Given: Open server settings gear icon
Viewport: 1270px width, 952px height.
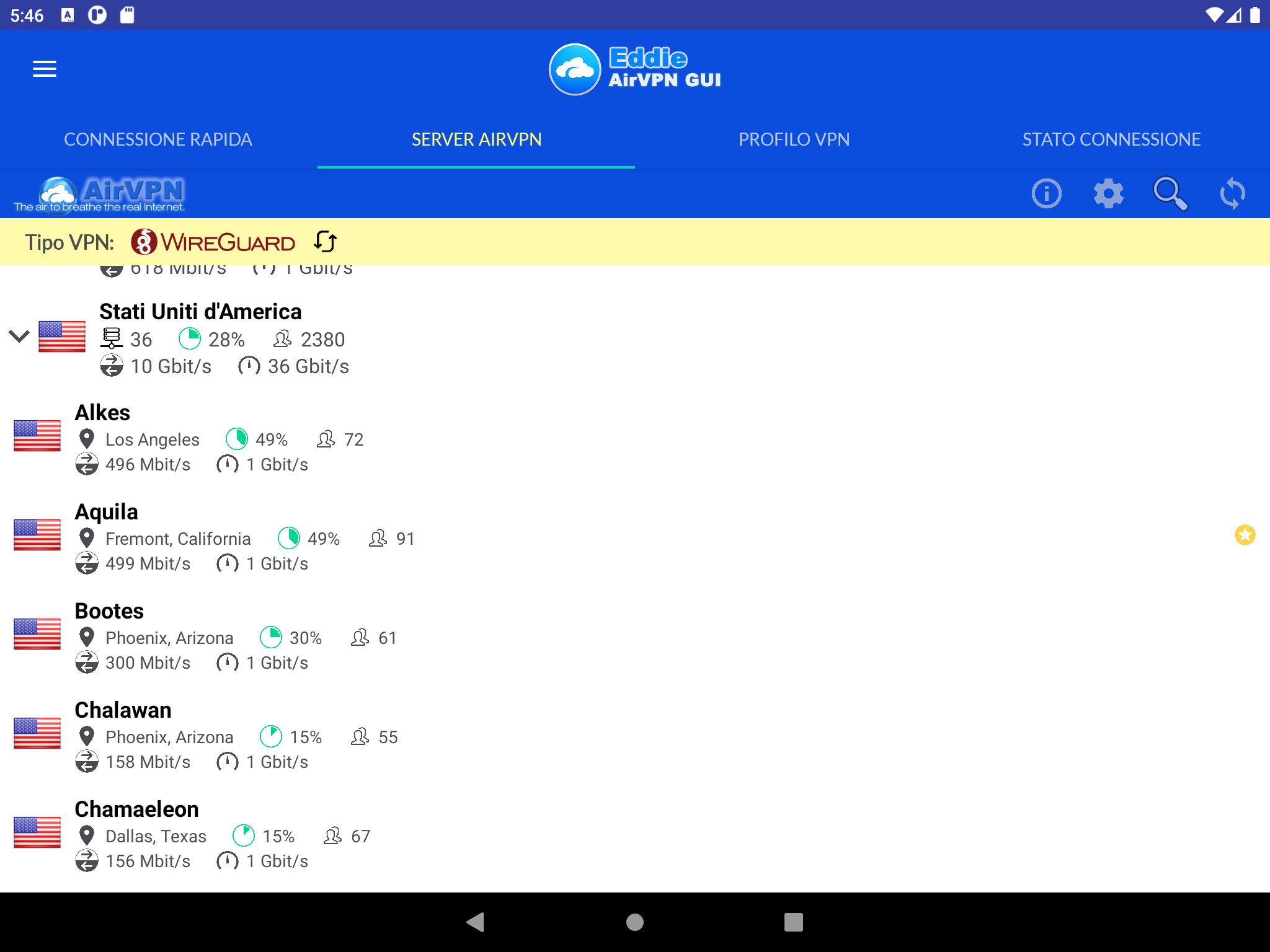Looking at the screenshot, I should coord(1109,193).
